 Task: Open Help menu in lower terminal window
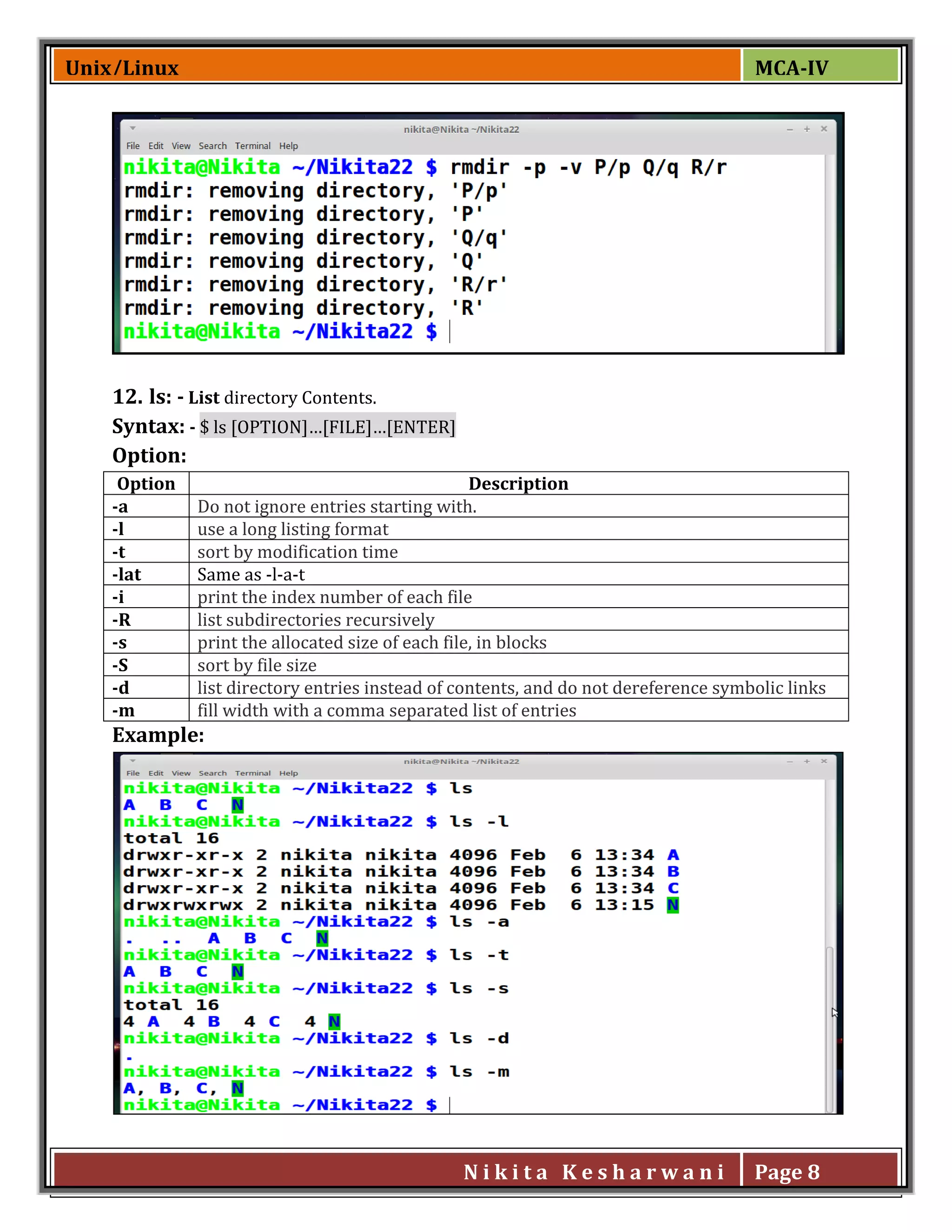pos(288,773)
